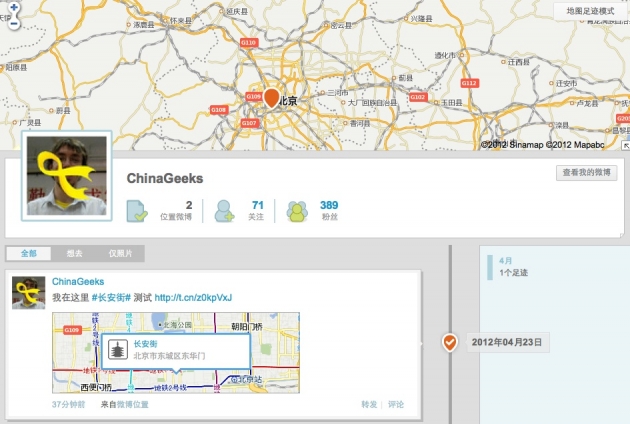This screenshot has width=630, height=424.
Task: Open 长安街 place name in map popup
Action: point(145,344)
